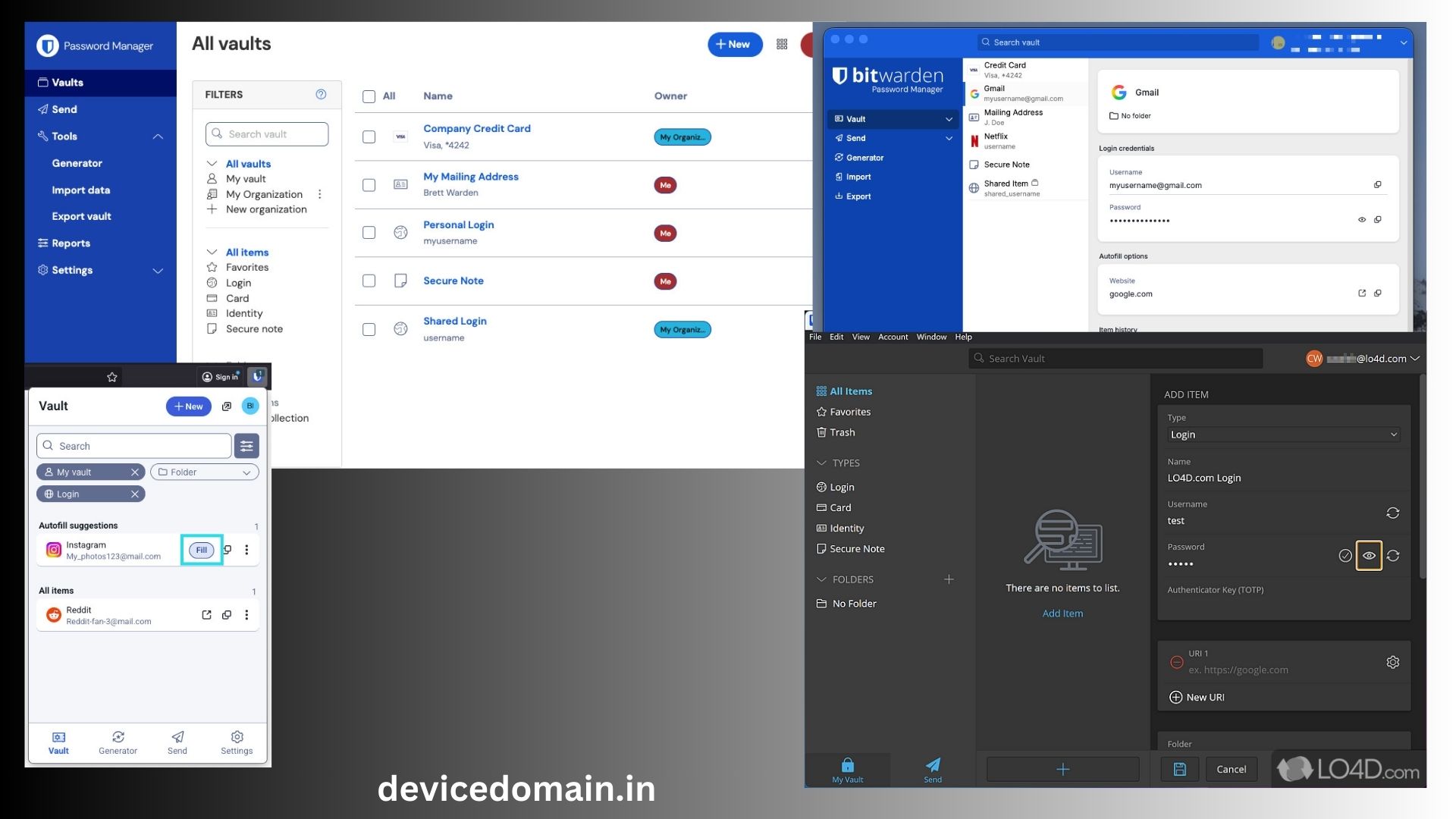This screenshot has height=819, width=1456.
Task: Open the Type dropdown set to Login
Action: click(1283, 435)
